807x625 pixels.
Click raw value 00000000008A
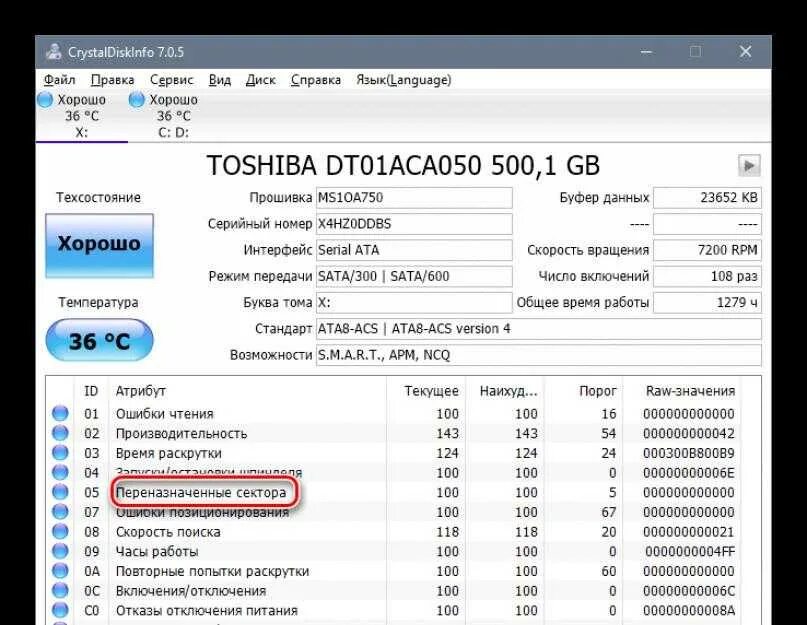(689, 610)
